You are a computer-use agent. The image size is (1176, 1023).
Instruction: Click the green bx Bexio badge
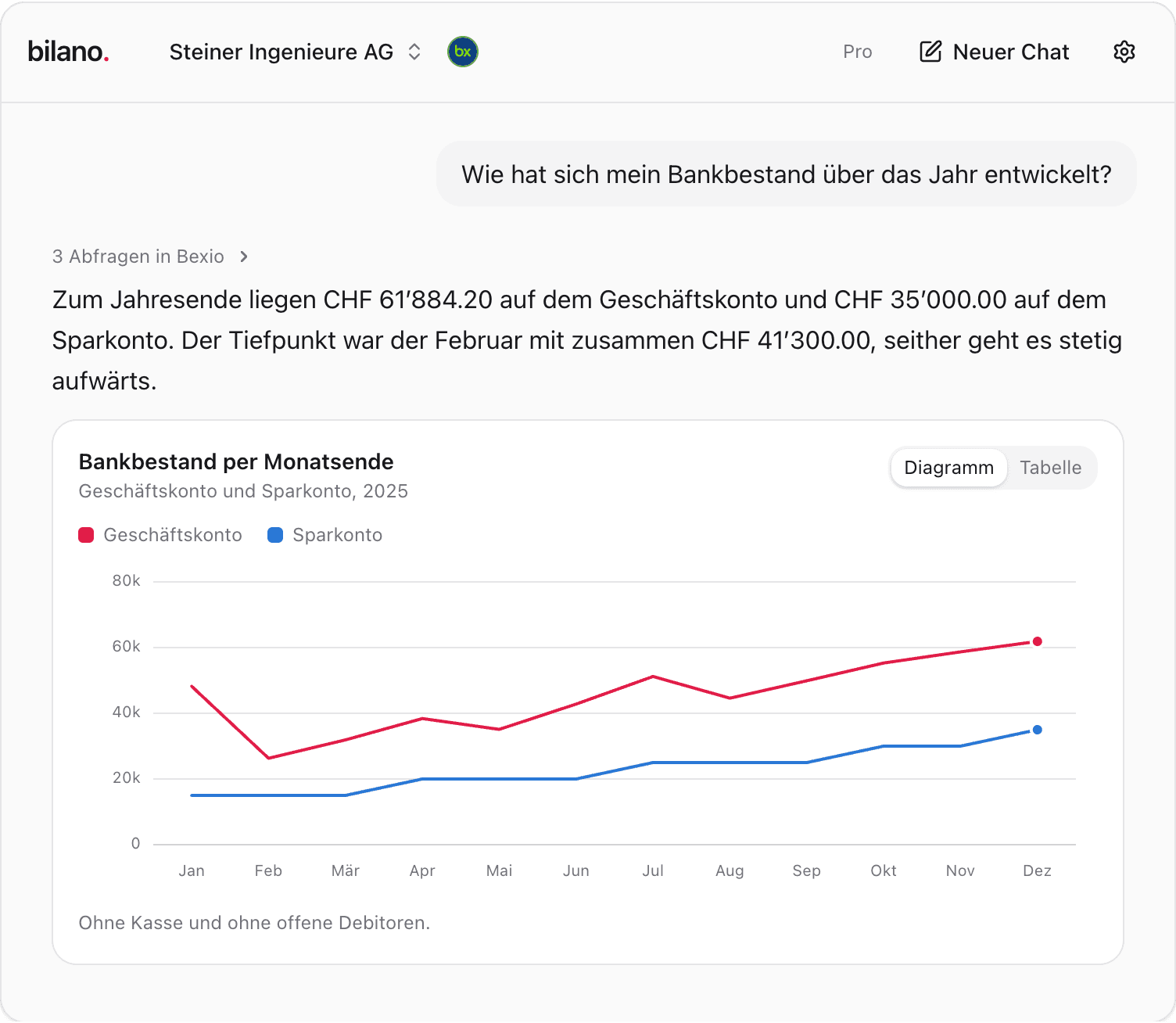point(463,52)
